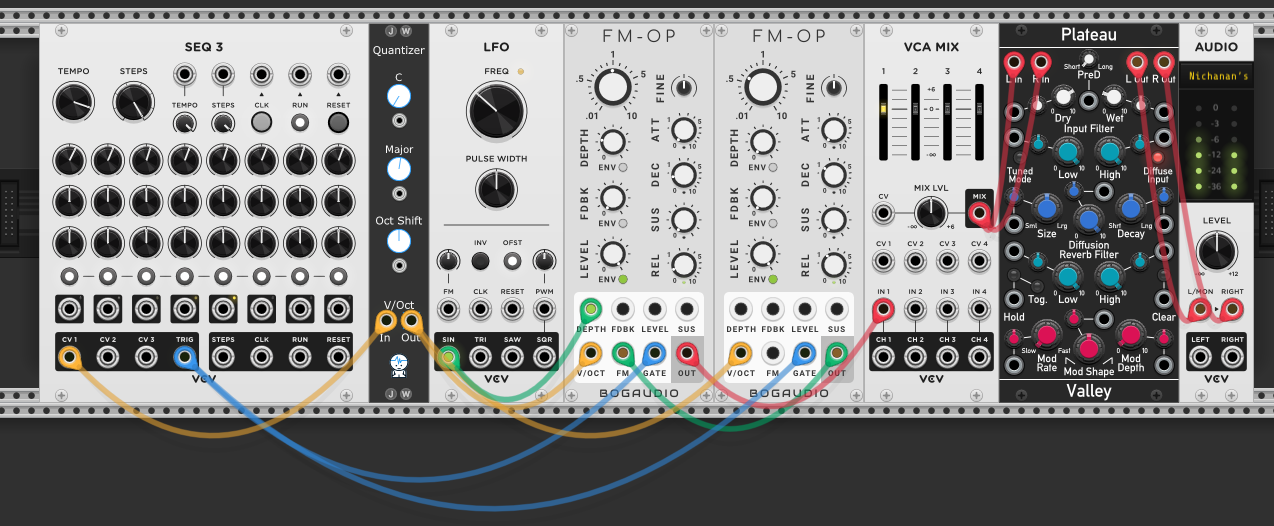Toggle the Plateau Diffuse Input button
The width and height of the screenshot is (1274, 526).
pyautogui.click(x=1158, y=158)
